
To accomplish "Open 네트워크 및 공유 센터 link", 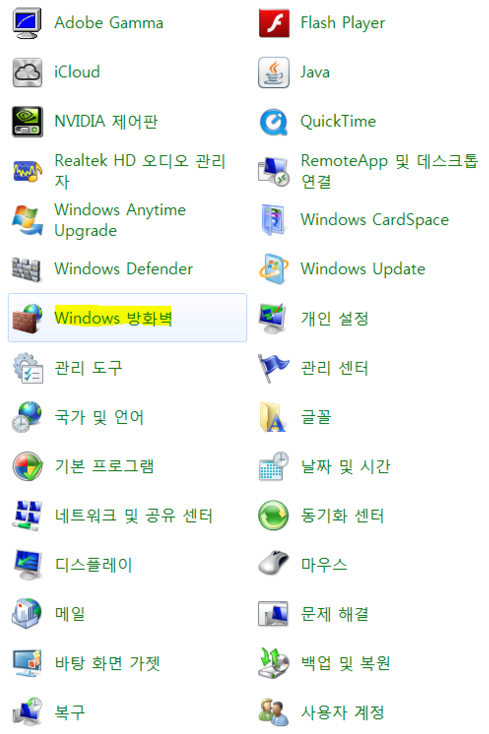I will tap(134, 516).
